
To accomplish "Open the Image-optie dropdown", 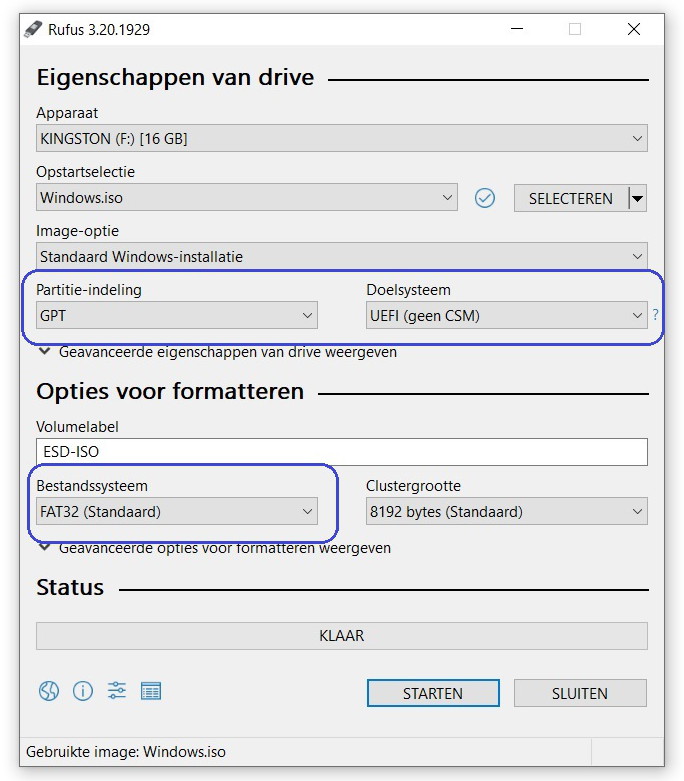I will point(341,257).
